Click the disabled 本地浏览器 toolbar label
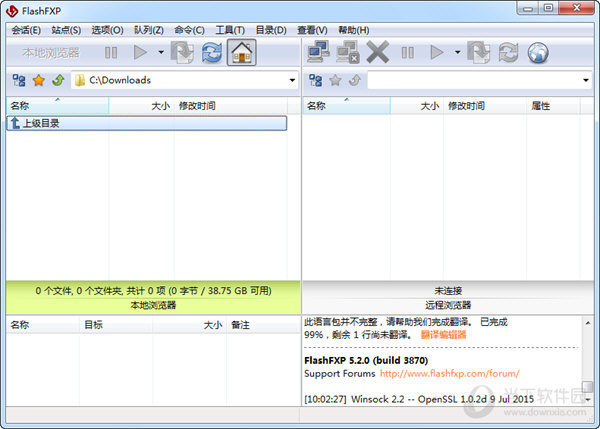The width and height of the screenshot is (600, 429). (51, 52)
